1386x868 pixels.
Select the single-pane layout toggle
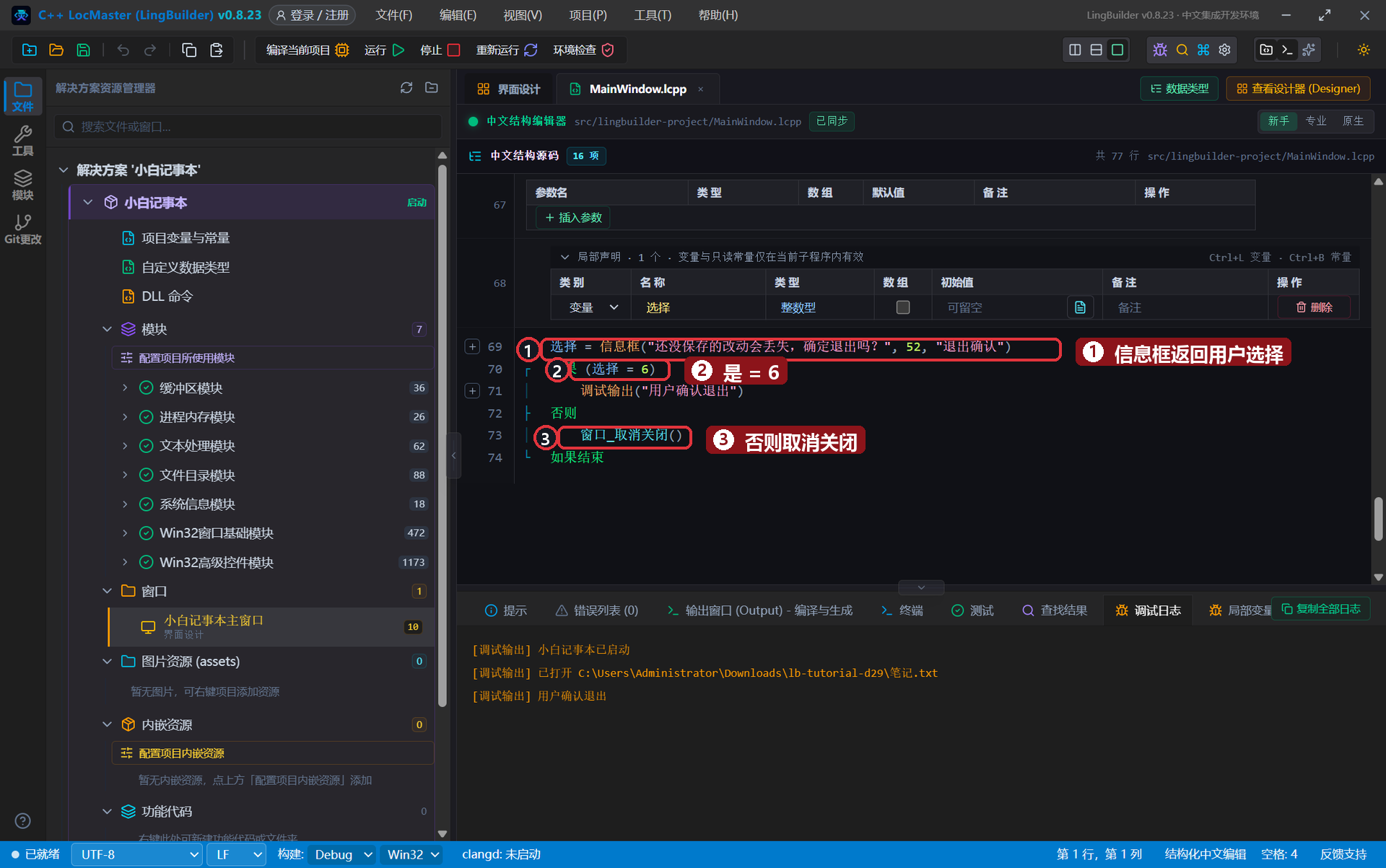[x=1117, y=50]
